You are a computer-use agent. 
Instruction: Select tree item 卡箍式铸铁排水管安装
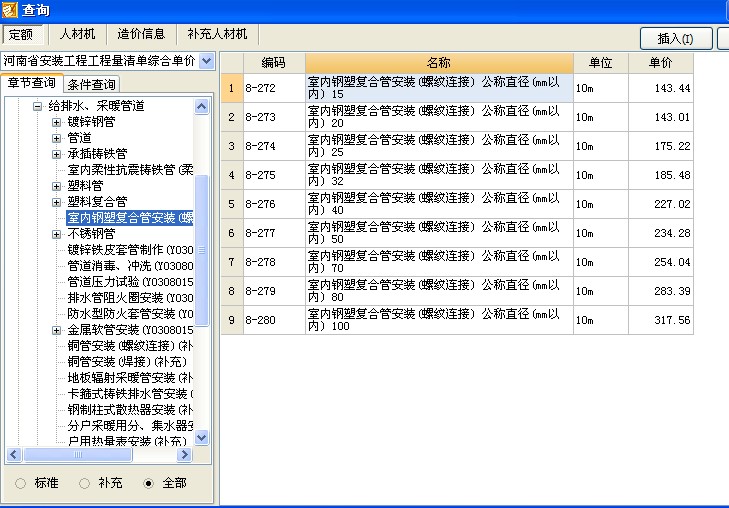coord(130,394)
